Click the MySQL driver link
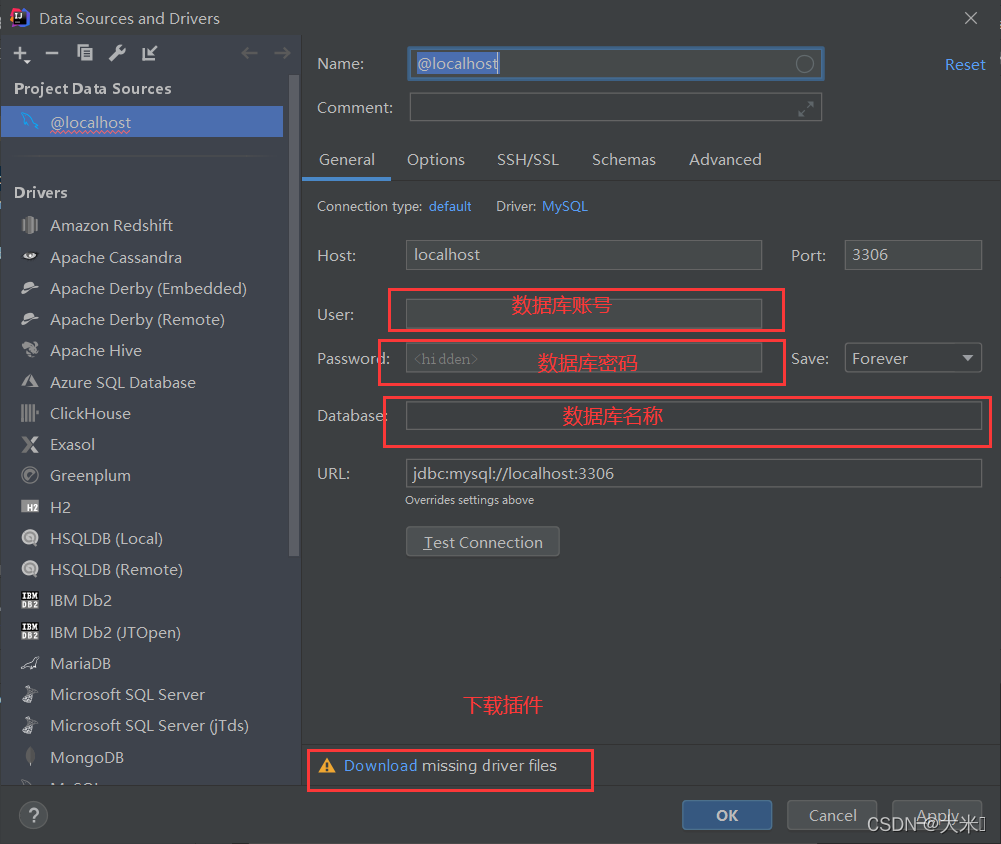 565,206
